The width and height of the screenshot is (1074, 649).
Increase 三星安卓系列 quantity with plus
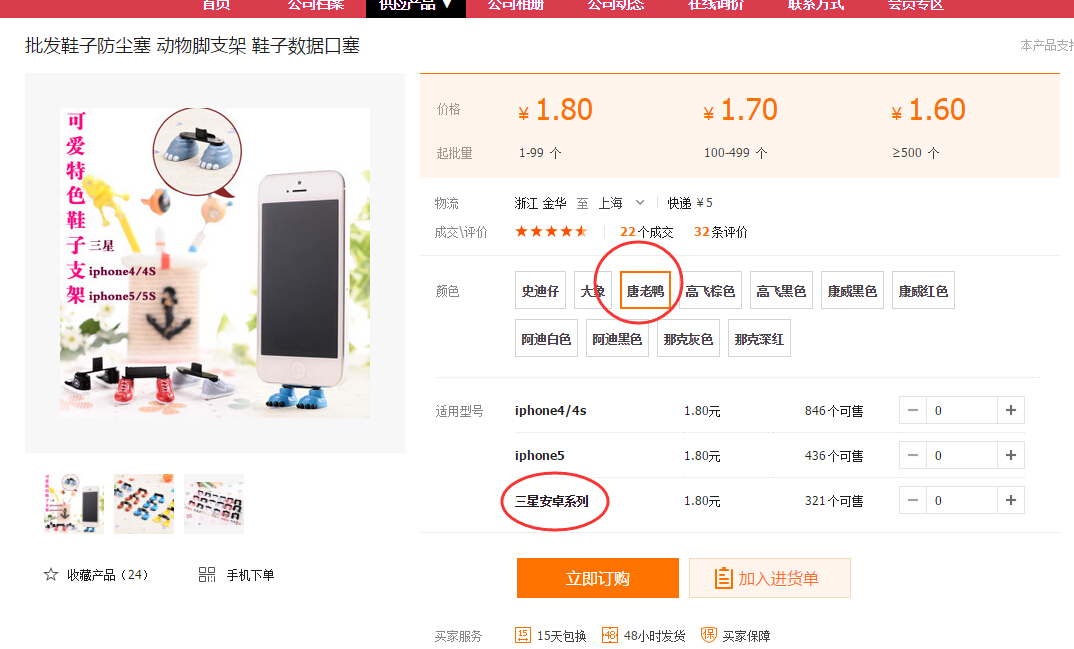(1010, 500)
